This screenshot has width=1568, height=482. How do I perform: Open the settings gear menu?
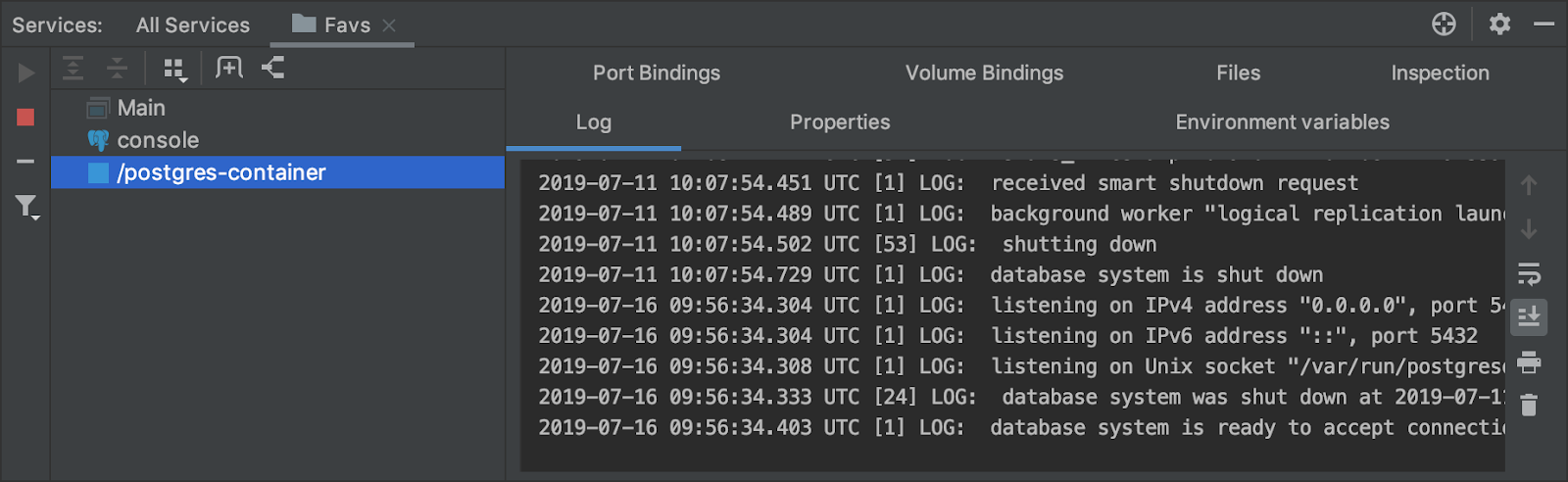1499,24
